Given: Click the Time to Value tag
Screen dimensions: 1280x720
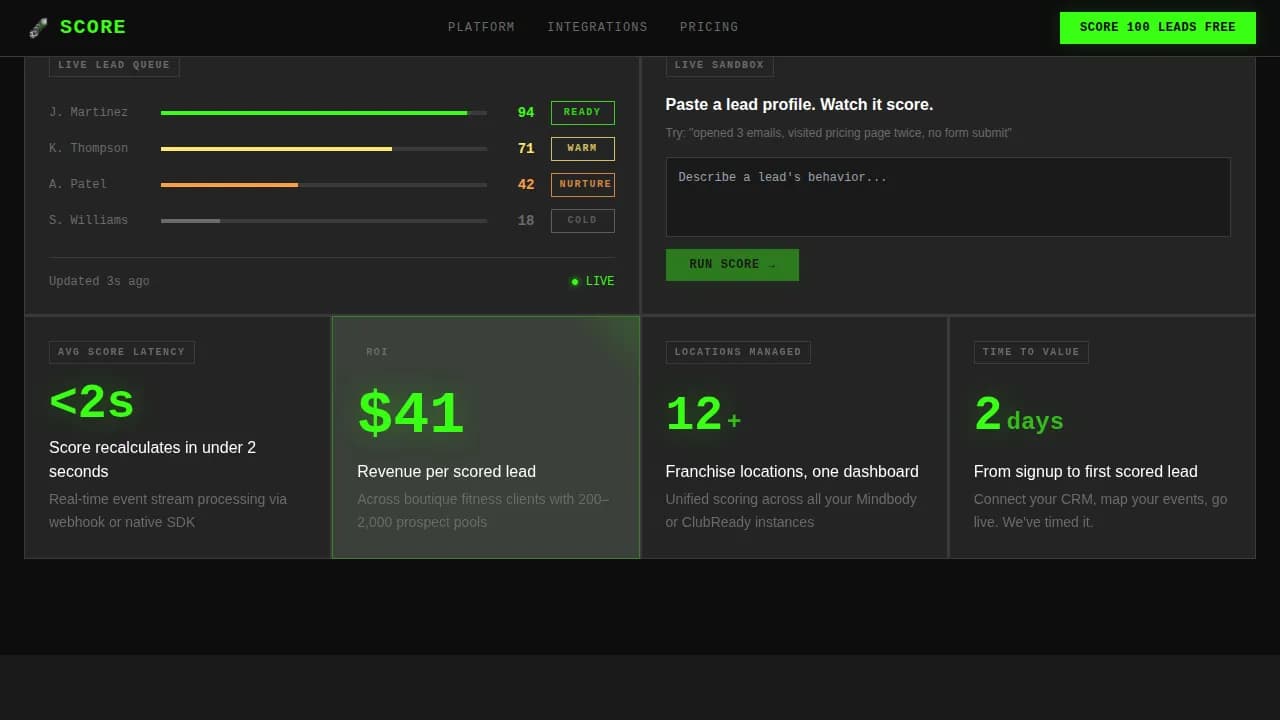Looking at the screenshot, I should tap(1031, 352).
